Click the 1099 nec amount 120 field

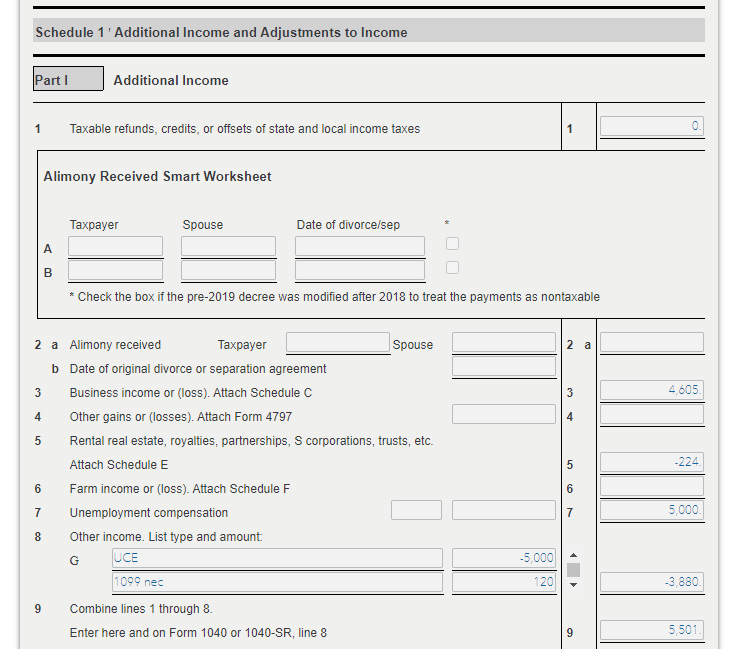point(504,582)
